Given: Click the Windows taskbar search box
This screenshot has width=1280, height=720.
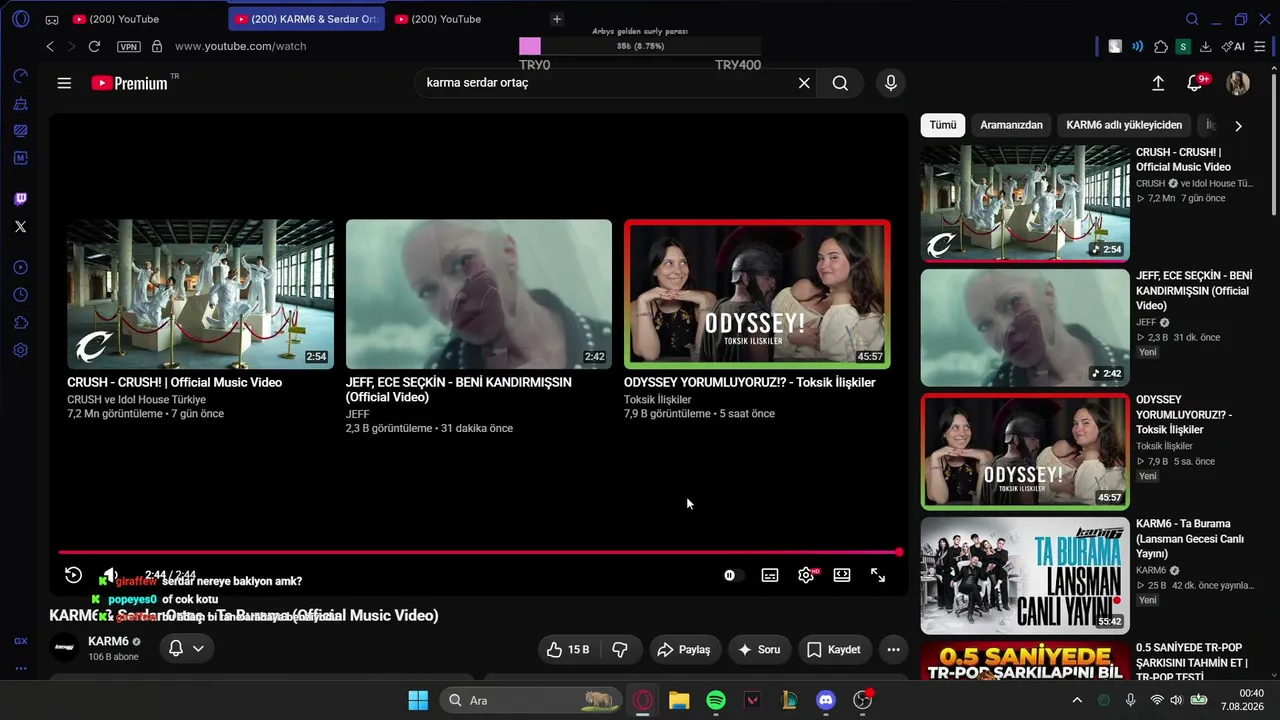Looking at the screenshot, I should click(x=529, y=700).
